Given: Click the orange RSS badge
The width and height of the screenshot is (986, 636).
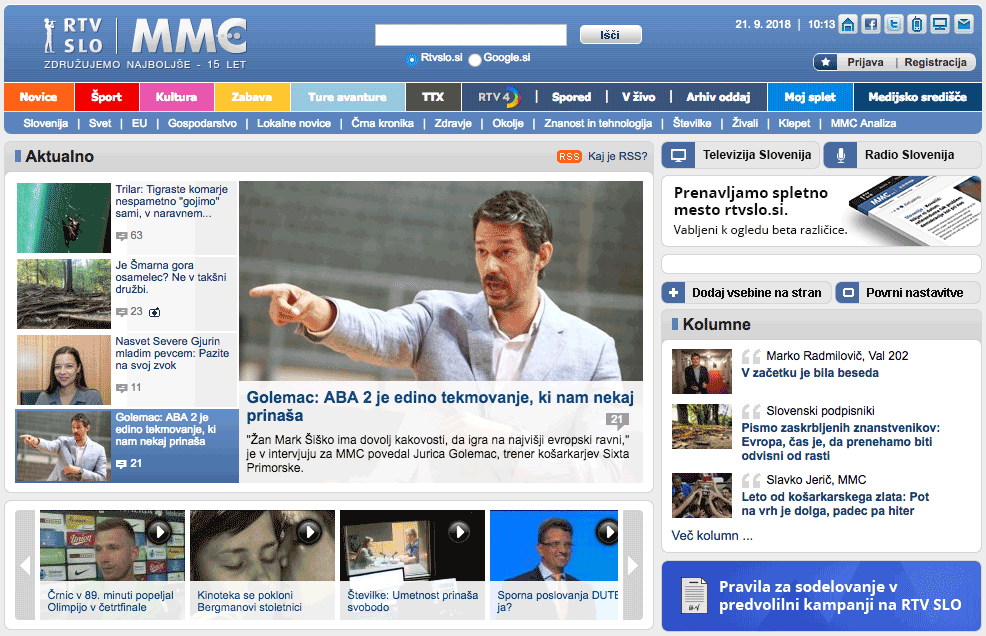Looking at the screenshot, I should tap(569, 156).
